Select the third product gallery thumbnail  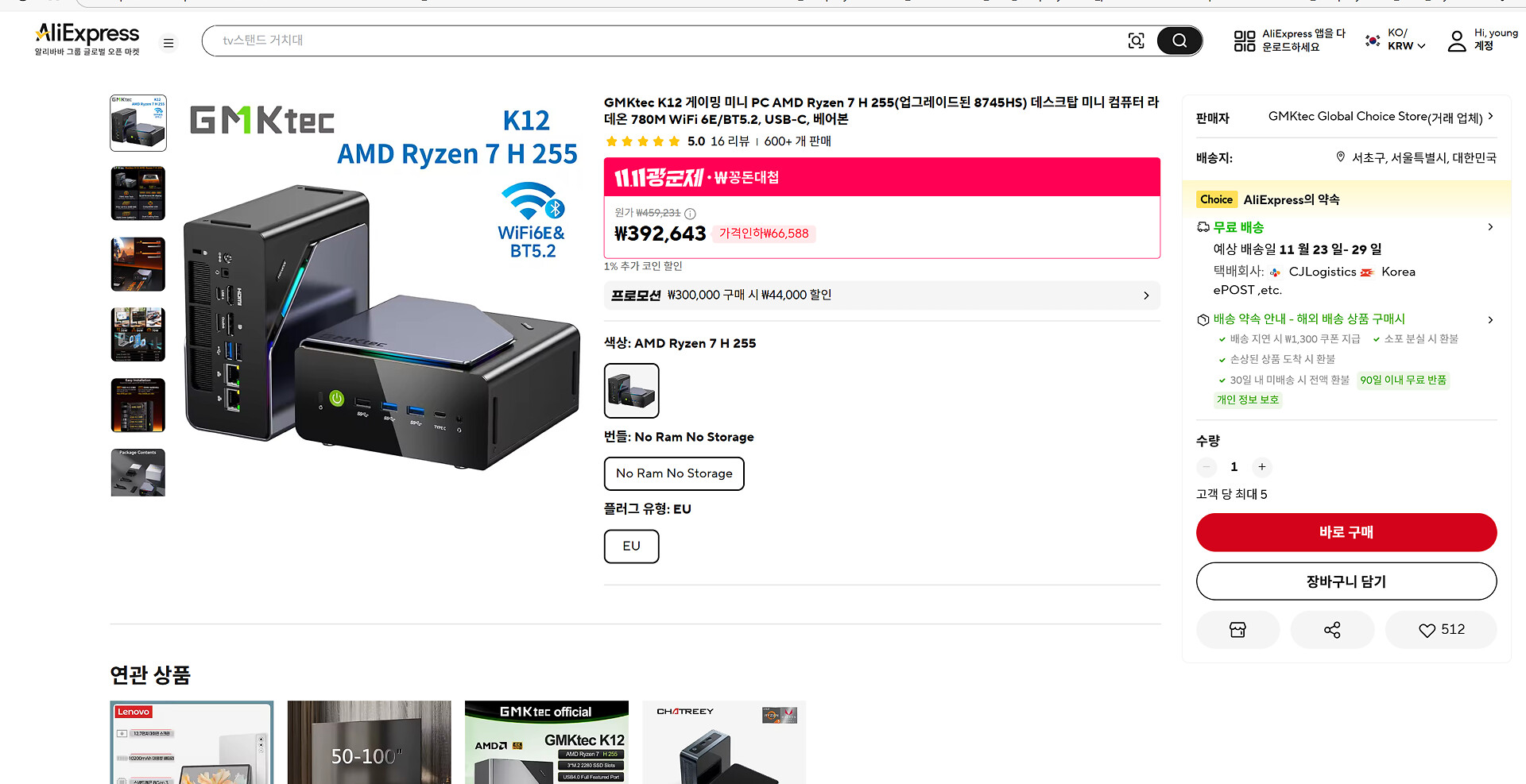138,264
